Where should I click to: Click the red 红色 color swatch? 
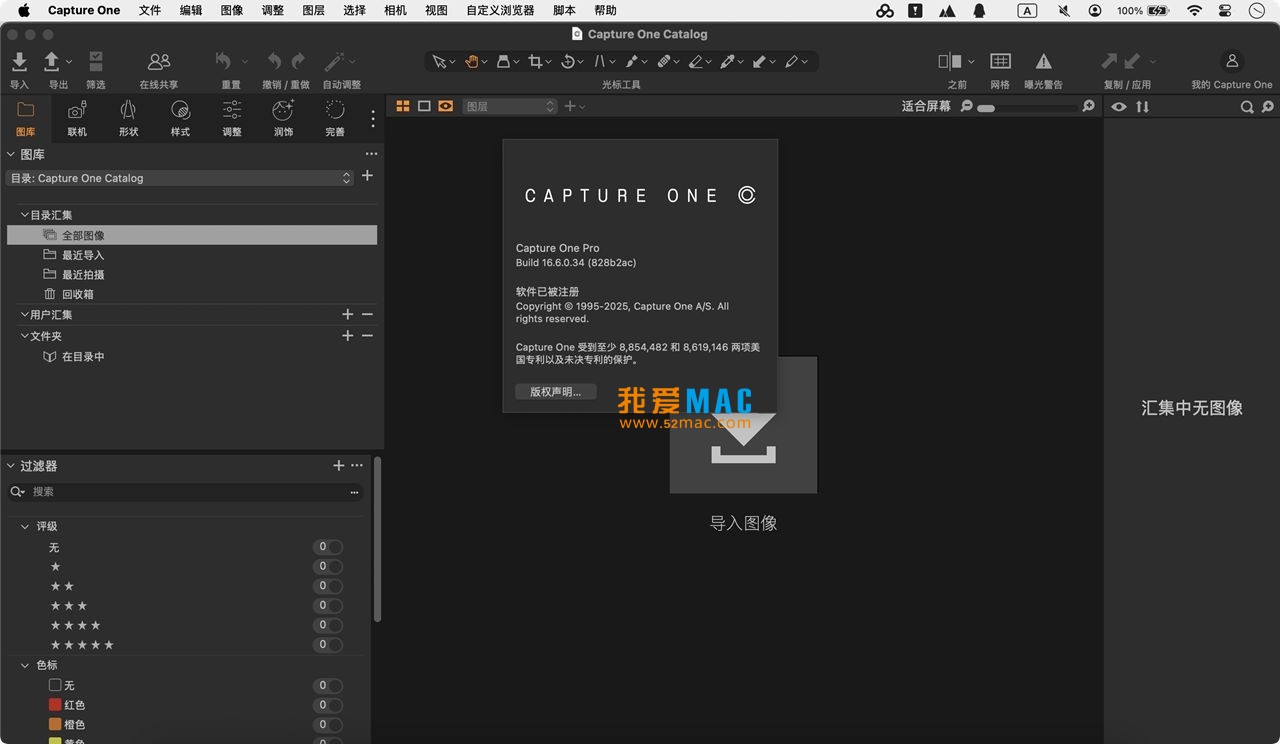[55, 704]
